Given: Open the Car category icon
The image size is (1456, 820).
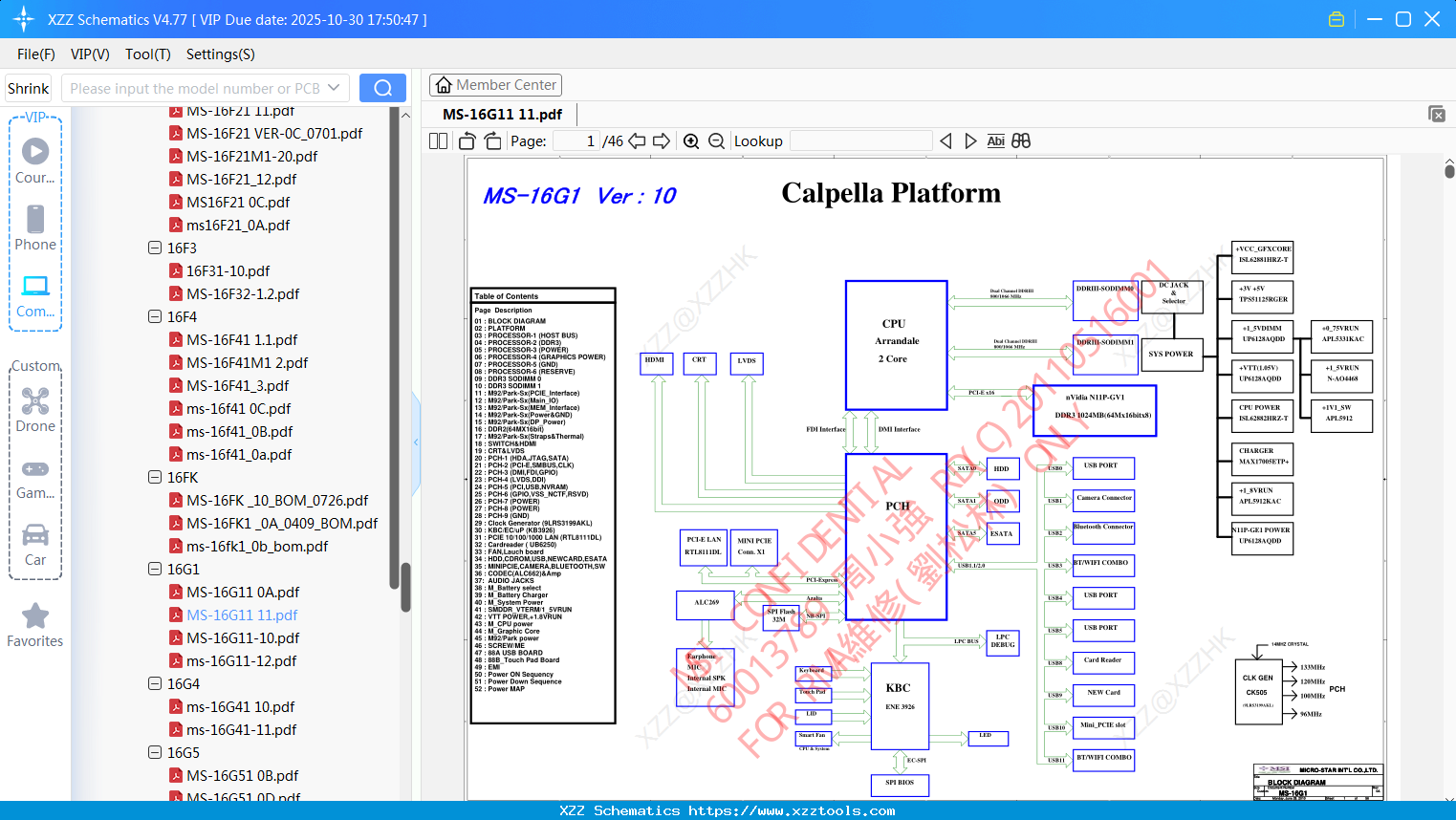Looking at the screenshot, I should [x=35, y=544].
